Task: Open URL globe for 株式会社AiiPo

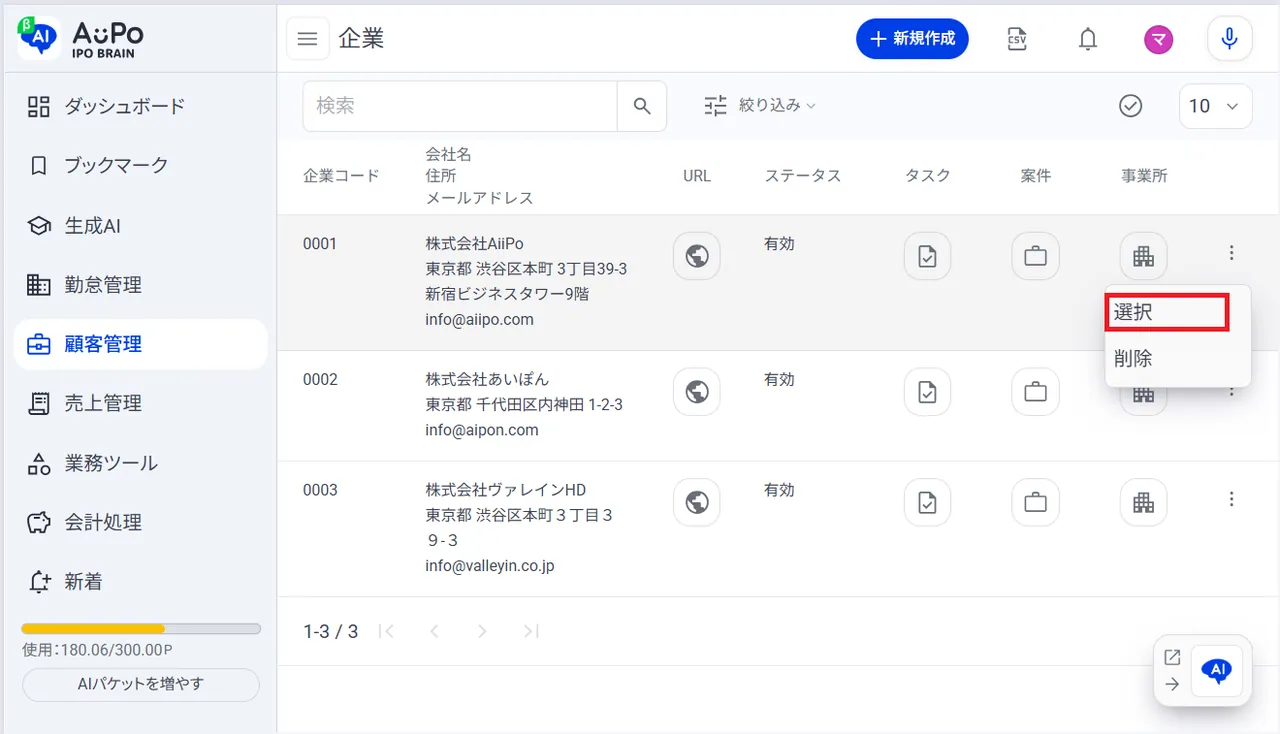Action: tap(697, 256)
